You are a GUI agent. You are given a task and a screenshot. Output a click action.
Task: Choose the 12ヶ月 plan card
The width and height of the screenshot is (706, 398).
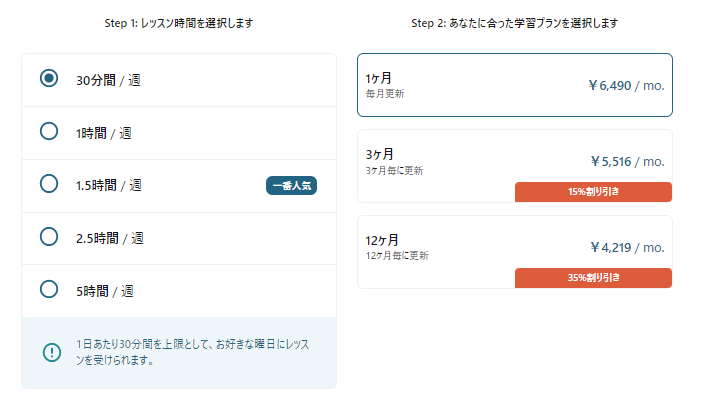pos(515,252)
